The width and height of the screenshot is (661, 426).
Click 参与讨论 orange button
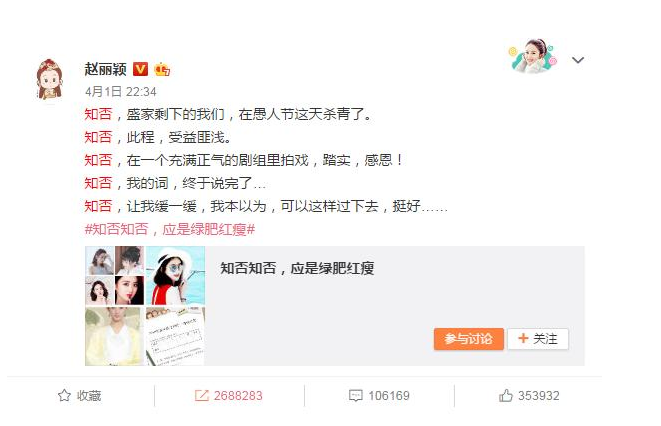point(468,339)
